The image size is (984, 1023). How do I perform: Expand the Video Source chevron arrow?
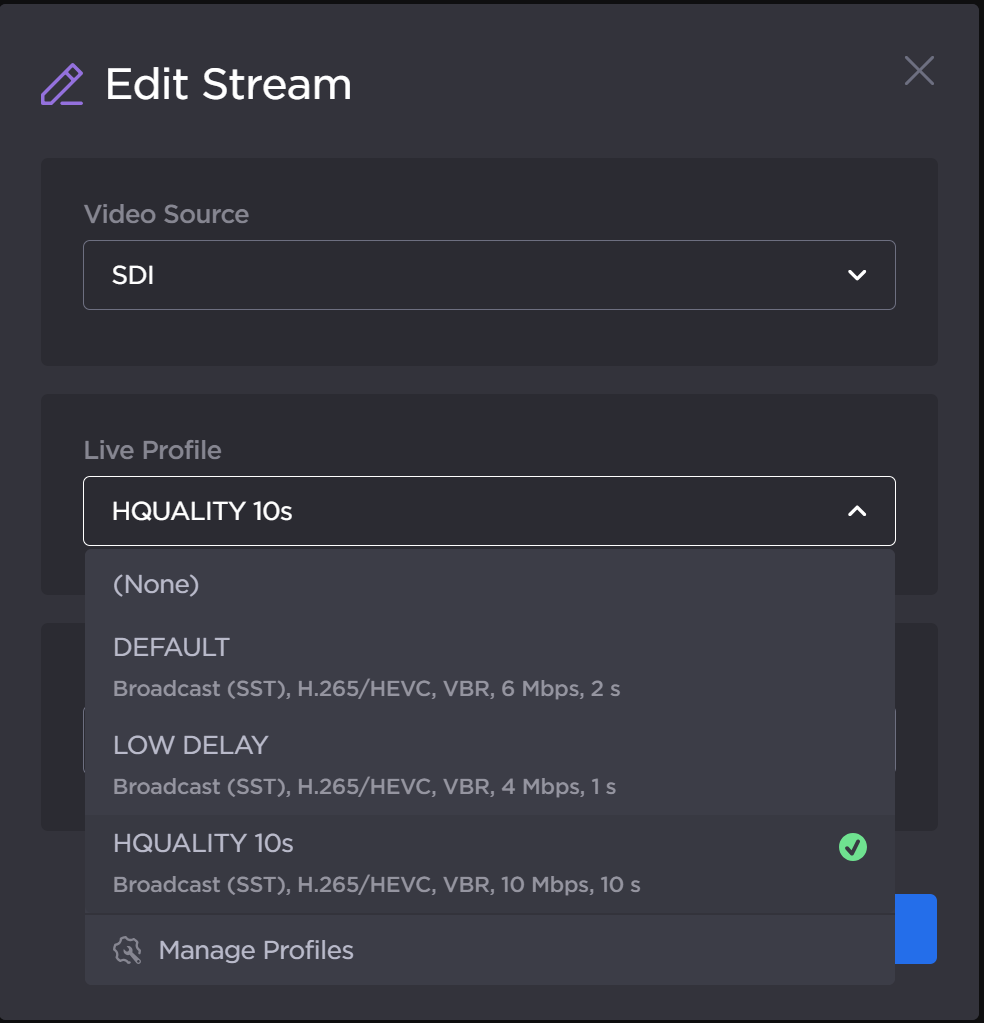[856, 275]
